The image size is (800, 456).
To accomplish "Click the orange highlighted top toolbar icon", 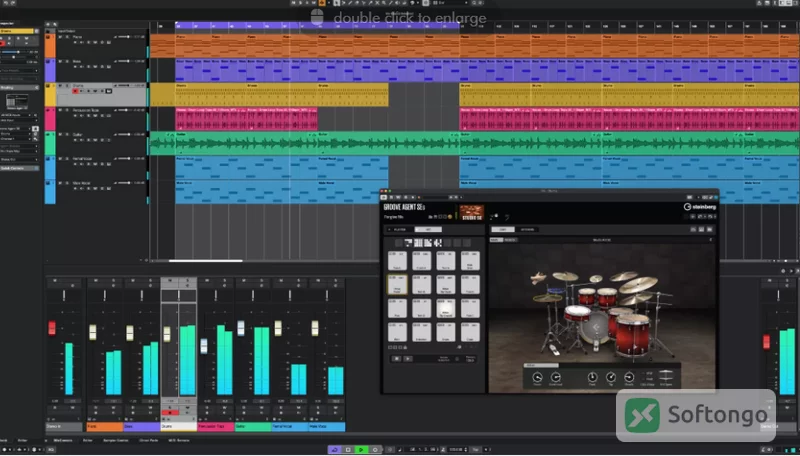I will point(322,3).
